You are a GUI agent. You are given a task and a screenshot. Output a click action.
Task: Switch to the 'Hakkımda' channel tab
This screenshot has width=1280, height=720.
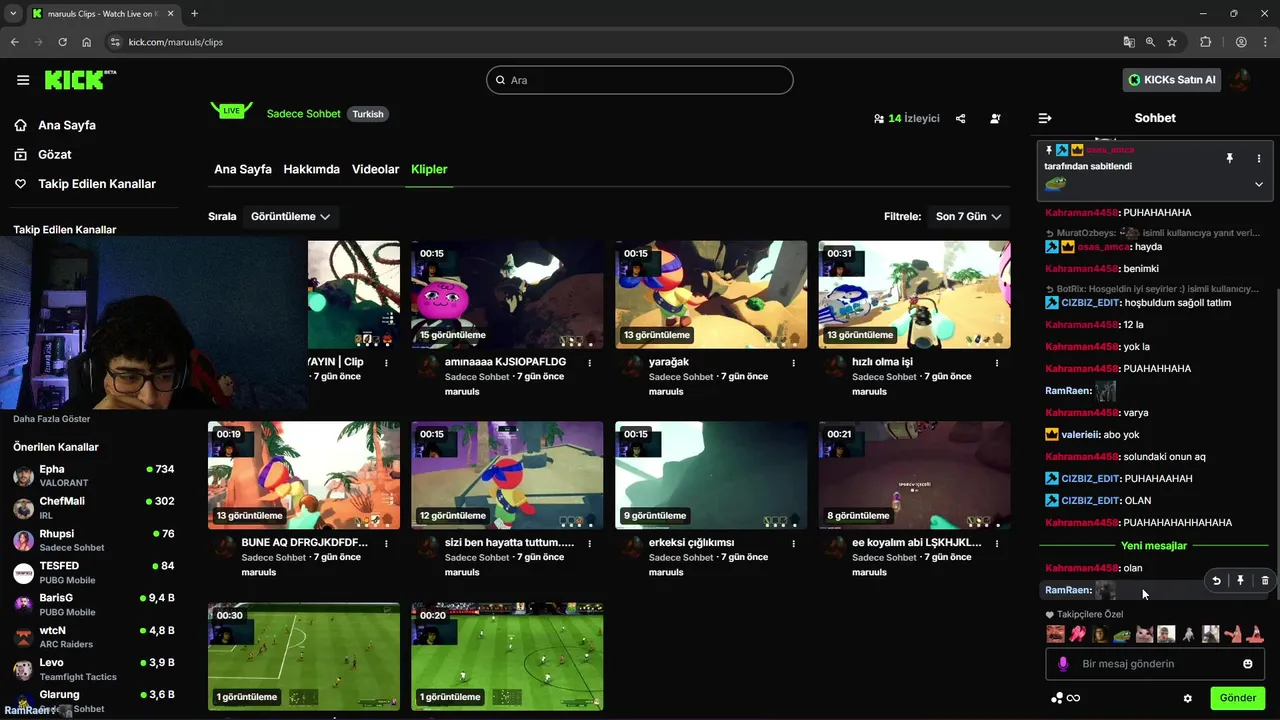[312, 169]
